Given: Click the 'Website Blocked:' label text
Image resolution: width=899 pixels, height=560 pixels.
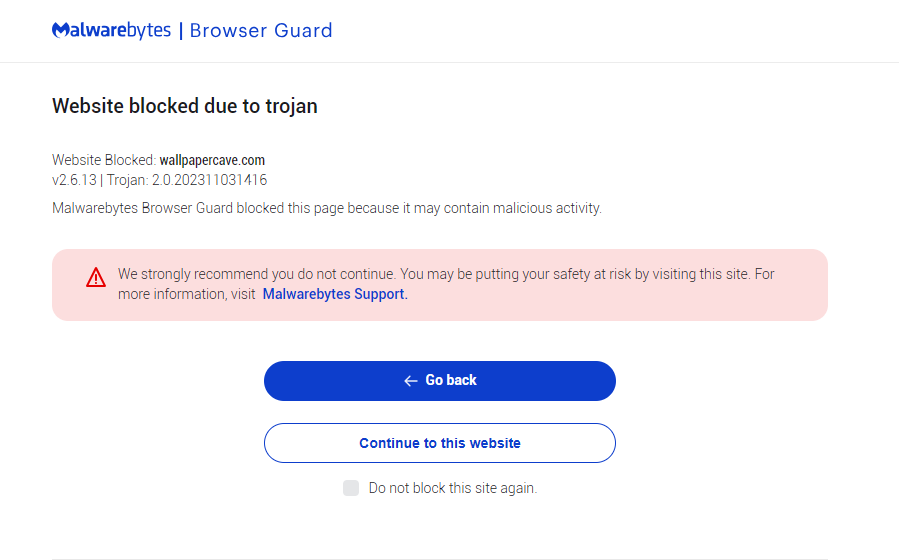Looking at the screenshot, I should tap(104, 160).
